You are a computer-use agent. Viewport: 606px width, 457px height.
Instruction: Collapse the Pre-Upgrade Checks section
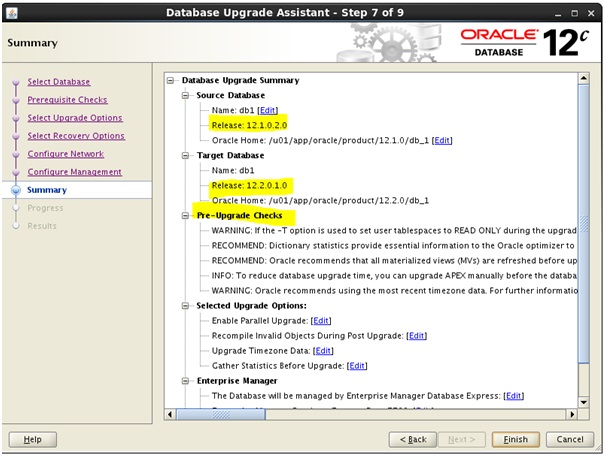[186, 216]
